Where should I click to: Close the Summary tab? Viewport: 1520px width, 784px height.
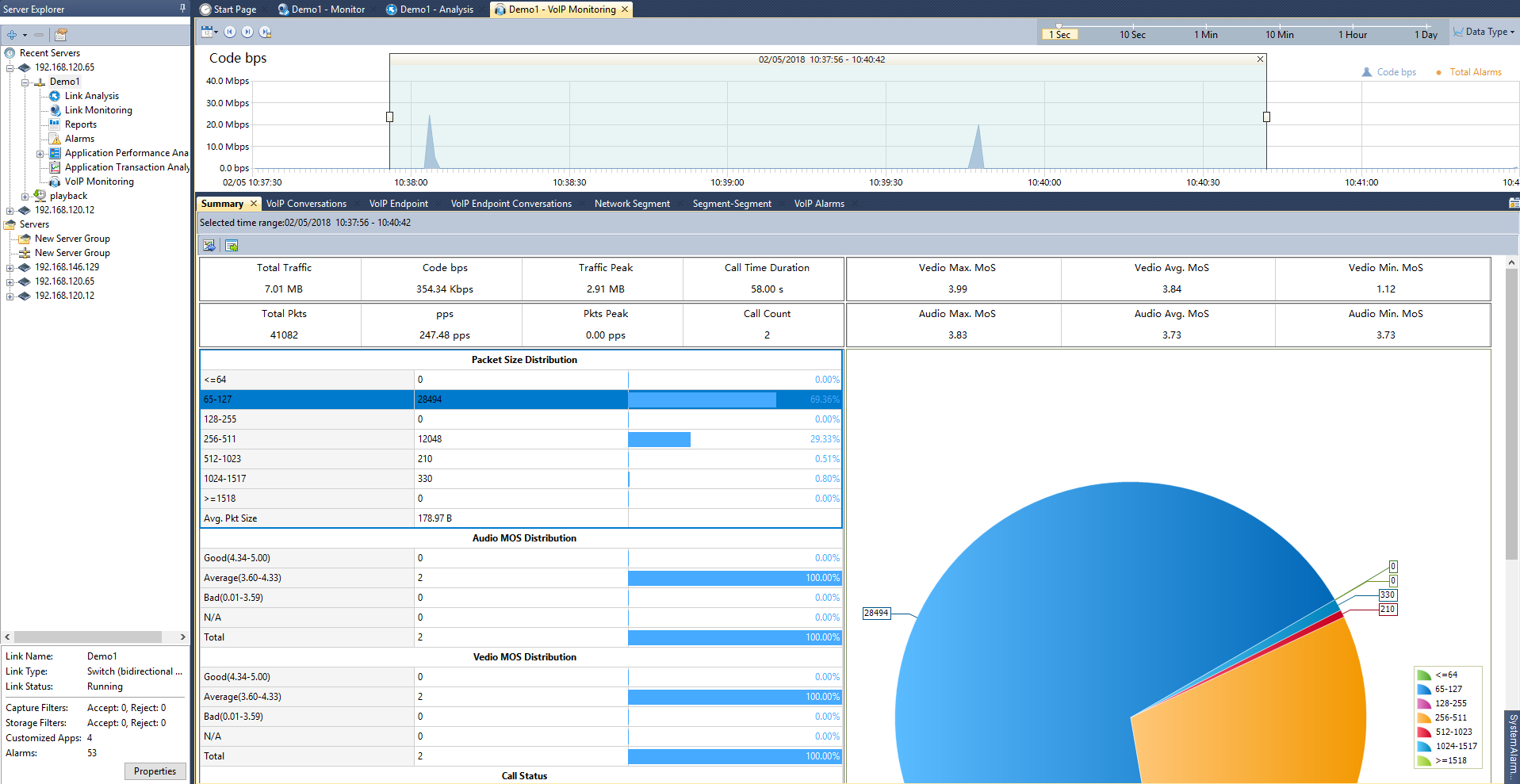tap(254, 204)
